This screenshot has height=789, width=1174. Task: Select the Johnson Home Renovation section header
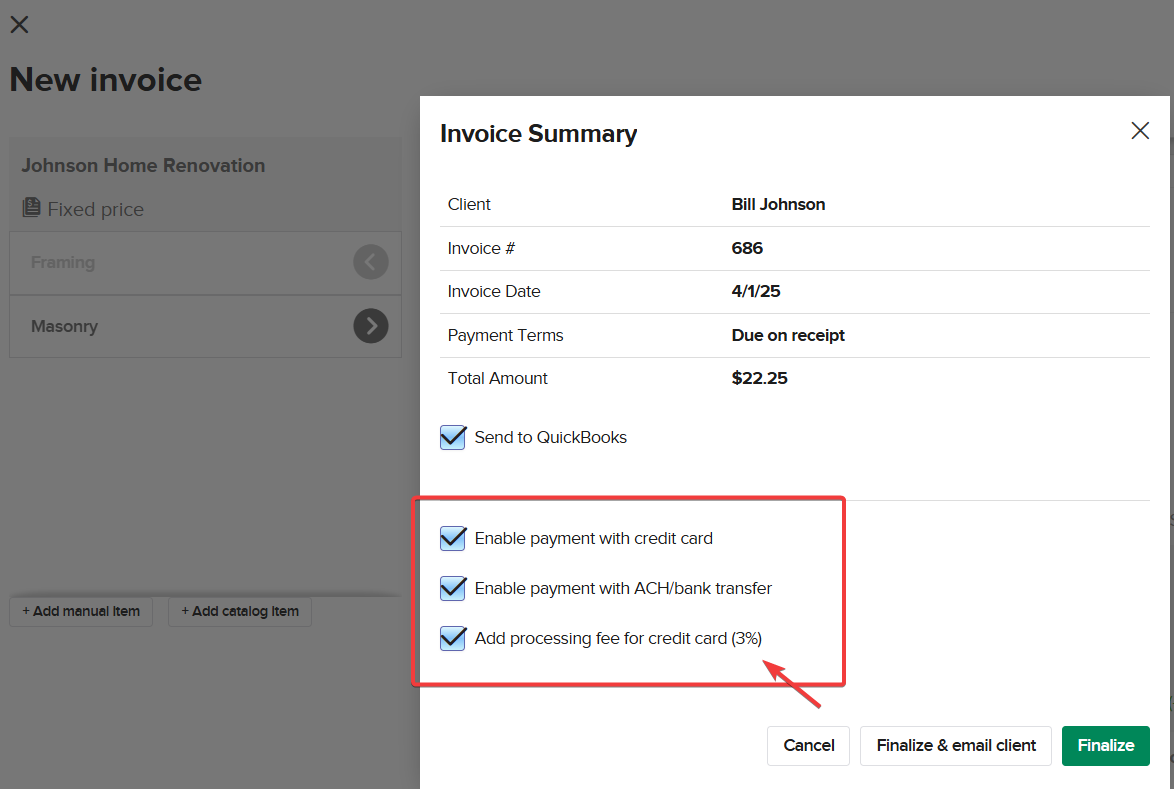coord(143,165)
